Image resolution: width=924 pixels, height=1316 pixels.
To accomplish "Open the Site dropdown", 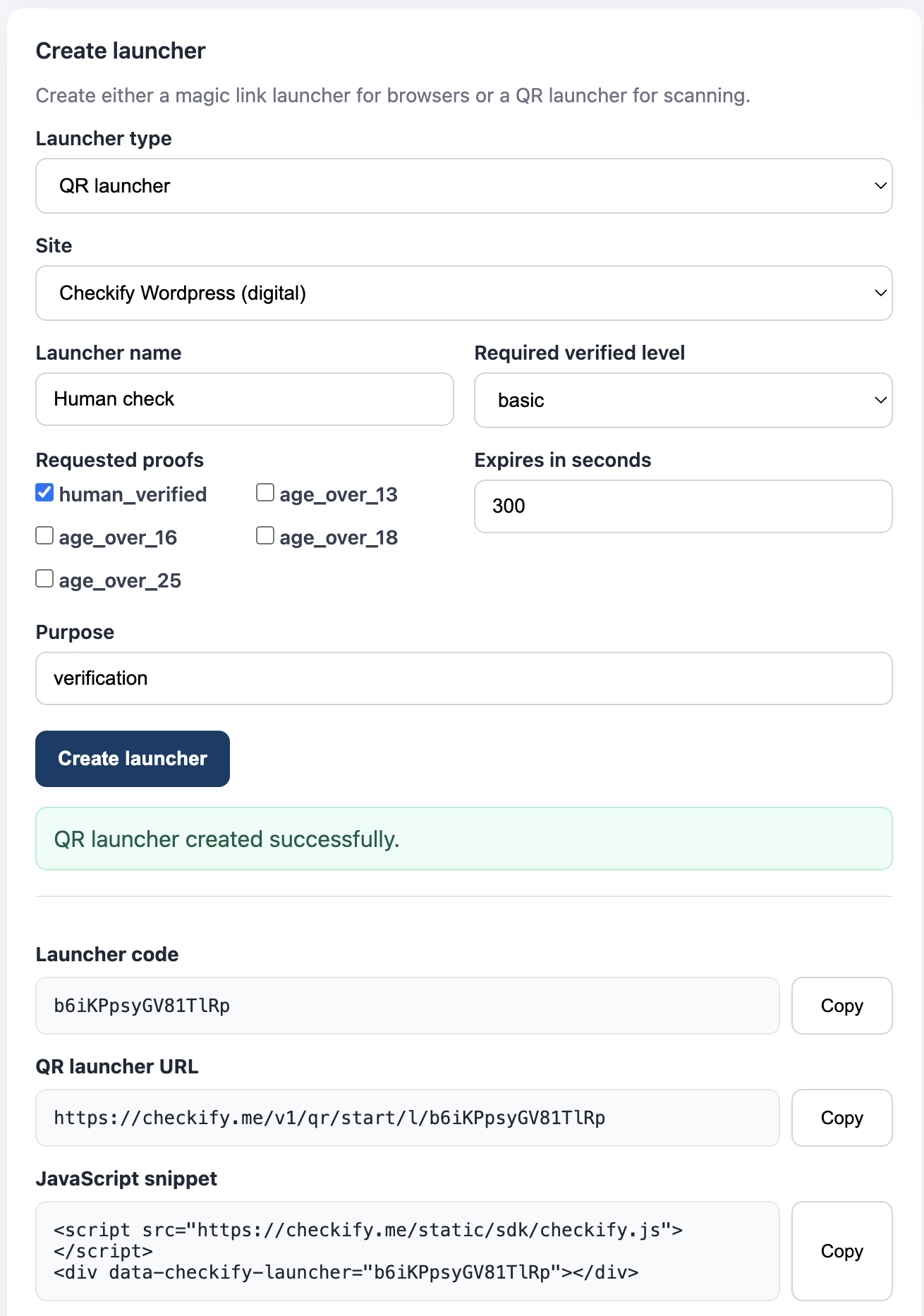I will 464,293.
